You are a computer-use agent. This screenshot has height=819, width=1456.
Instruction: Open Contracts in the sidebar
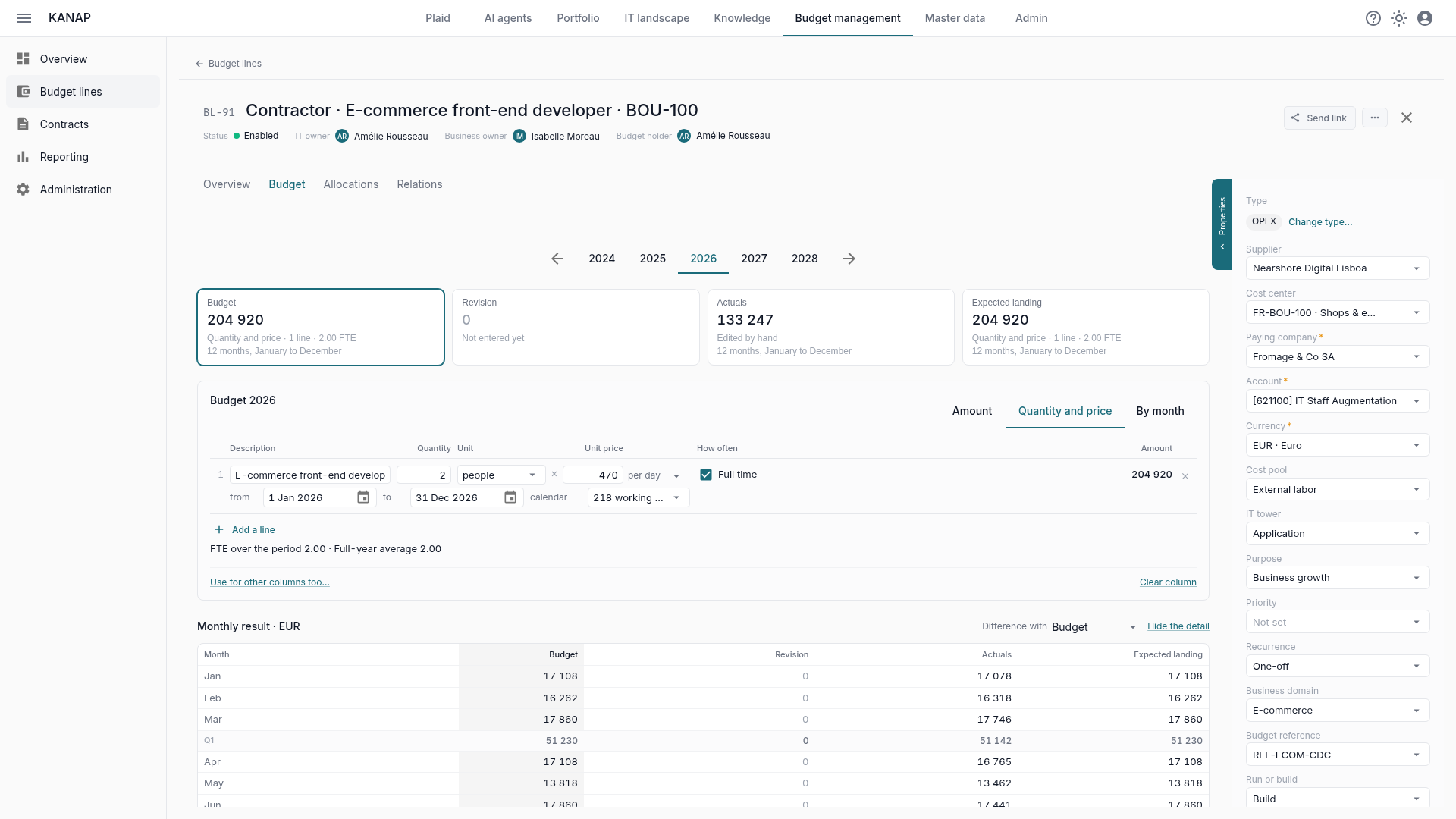83,124
